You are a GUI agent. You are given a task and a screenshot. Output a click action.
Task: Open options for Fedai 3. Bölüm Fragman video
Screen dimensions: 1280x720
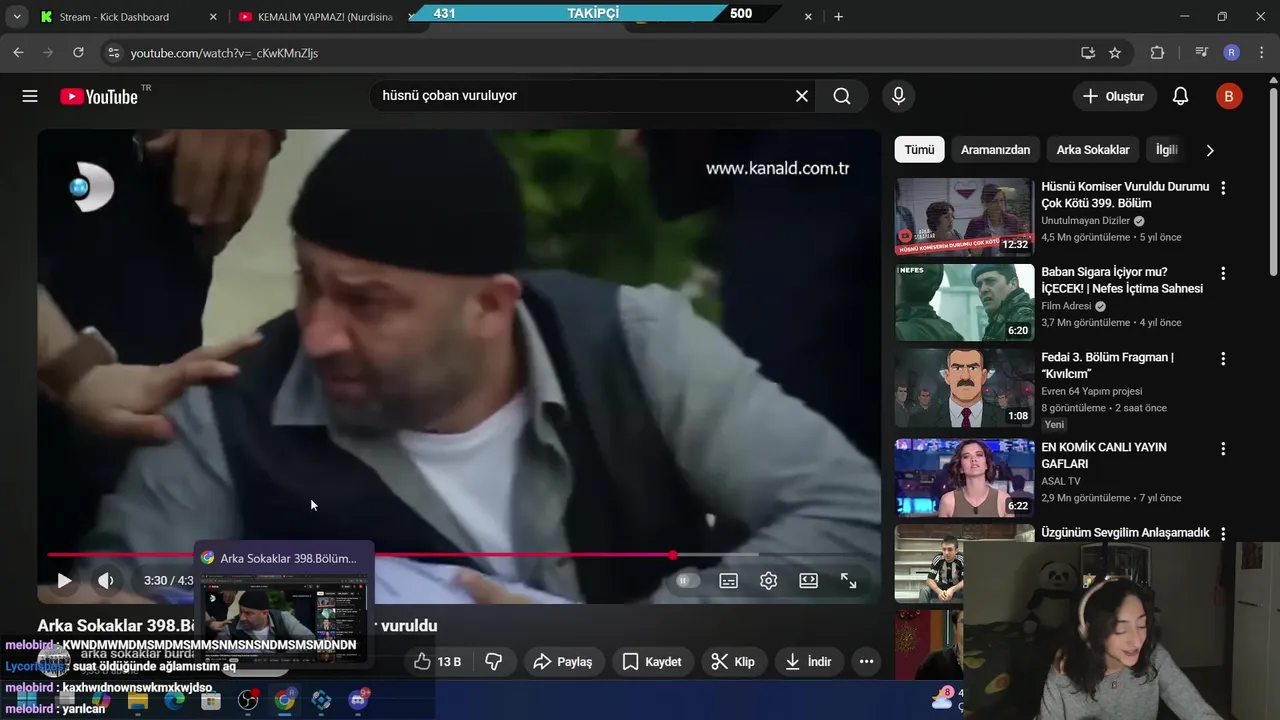pyautogui.click(x=1222, y=358)
